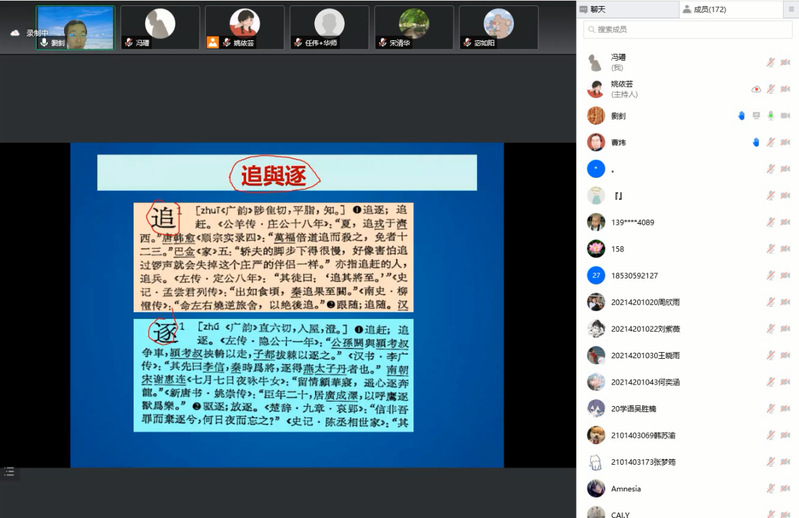The width and height of the screenshot is (799, 518).
Task: Toggle camera for 冯珊 in member list
Action: pos(787,62)
